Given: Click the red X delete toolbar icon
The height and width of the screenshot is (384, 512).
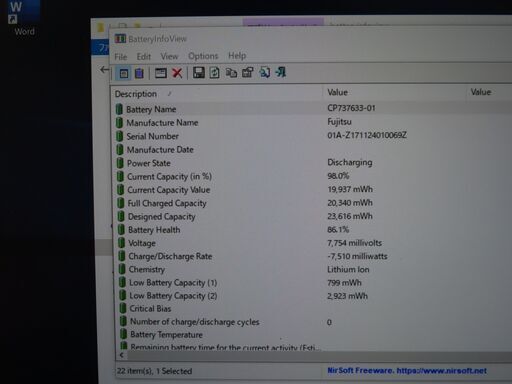Looking at the screenshot, I should coord(177,73).
